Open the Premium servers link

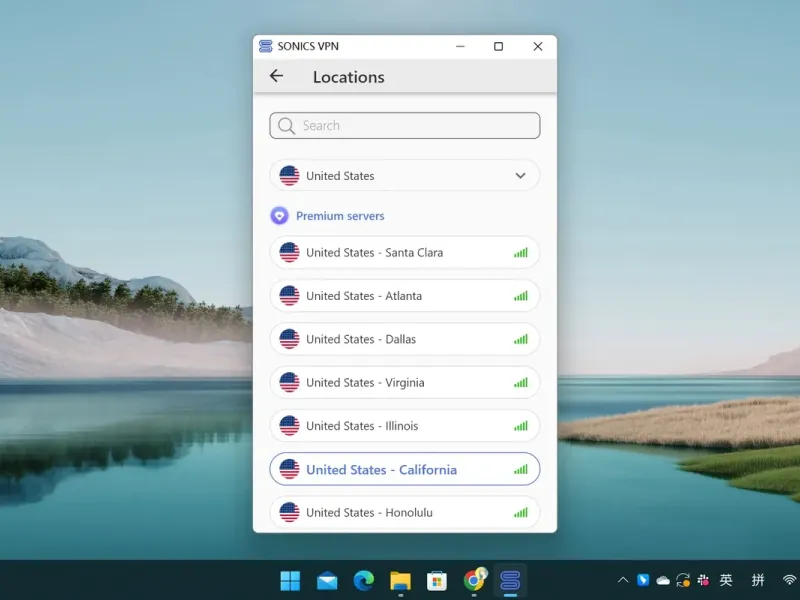coord(340,216)
